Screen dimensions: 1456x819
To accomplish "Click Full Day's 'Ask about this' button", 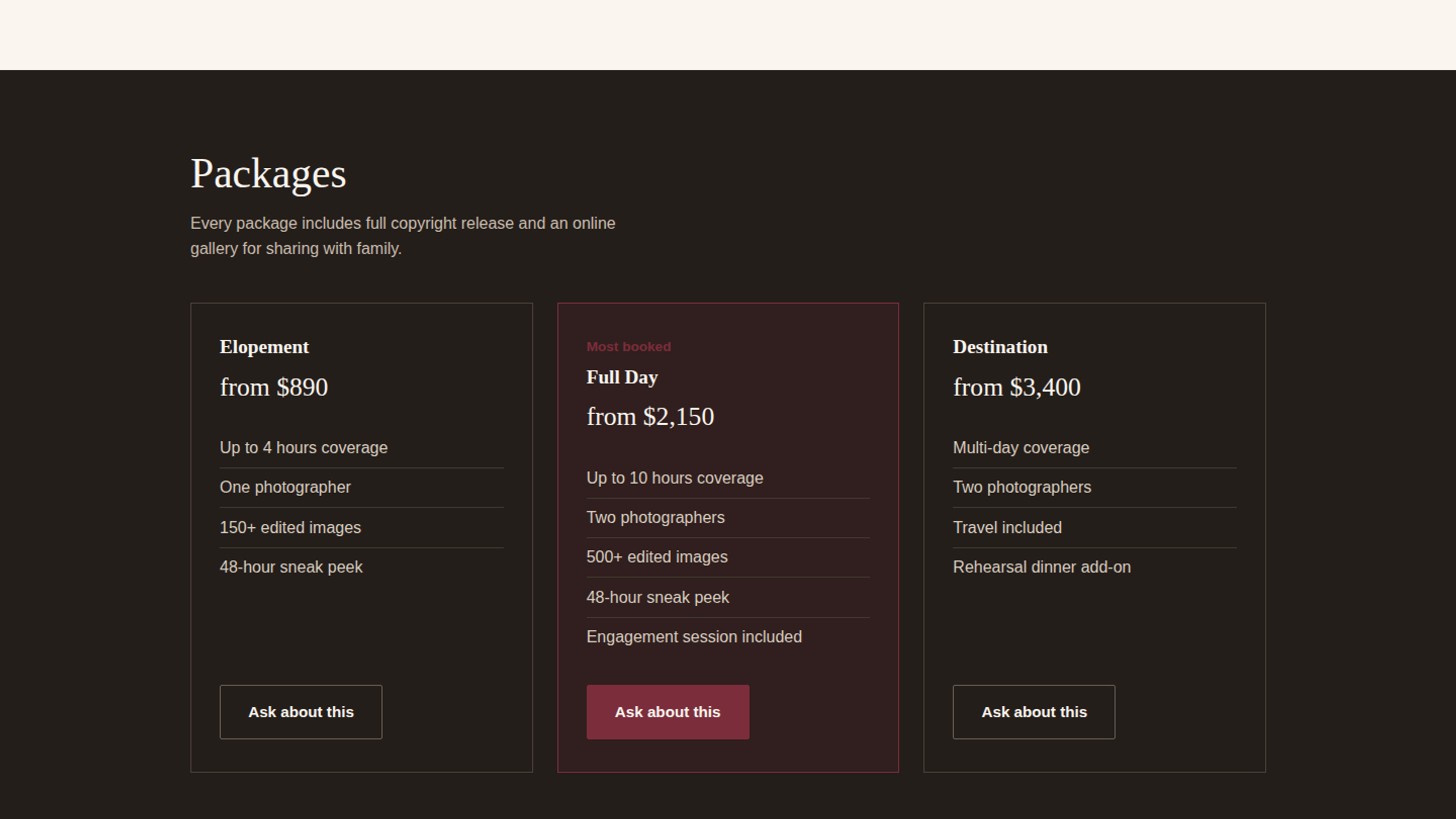I will click(668, 712).
